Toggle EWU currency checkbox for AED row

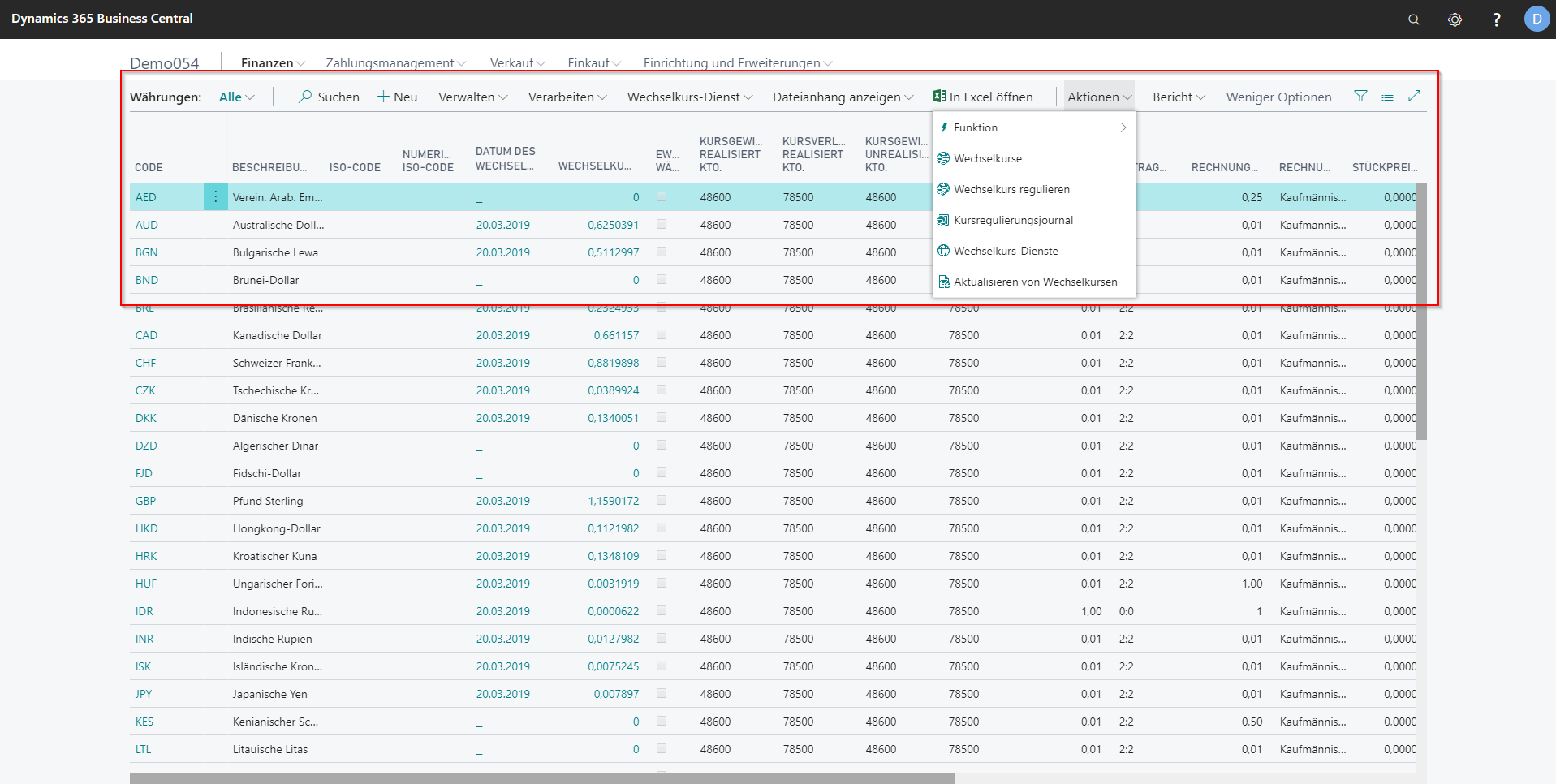662,196
